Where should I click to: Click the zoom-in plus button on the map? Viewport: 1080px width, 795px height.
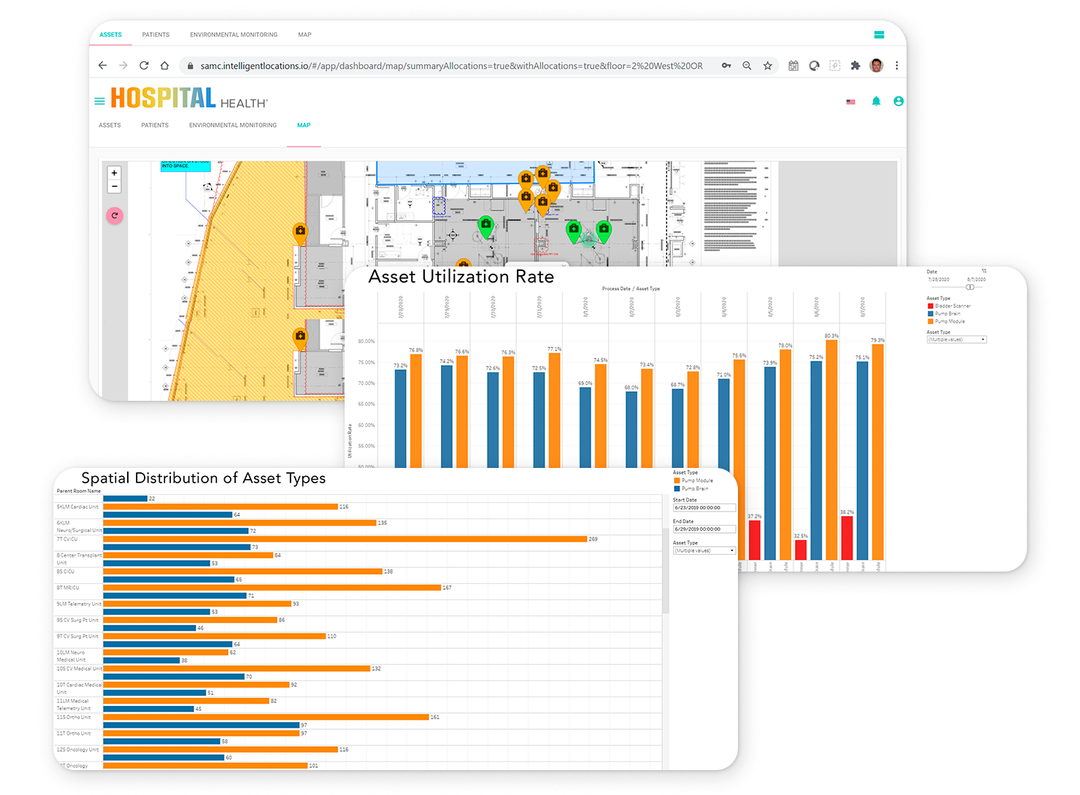115,172
